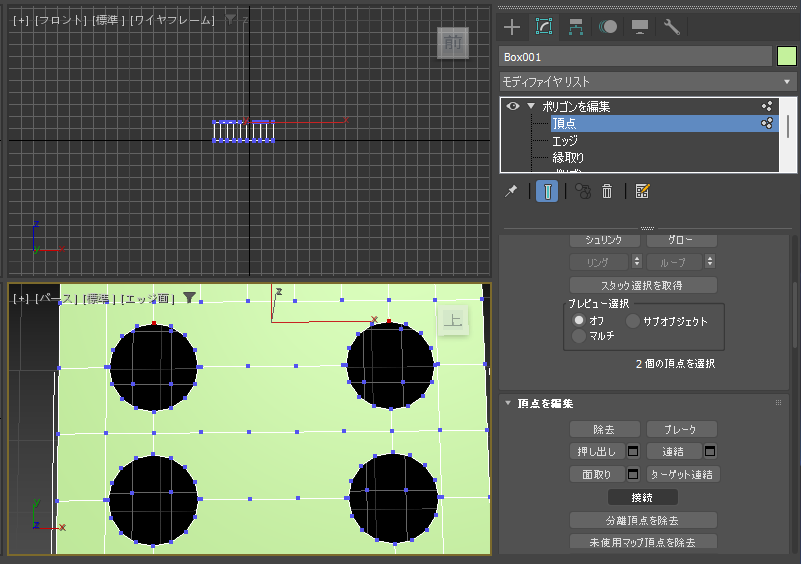Click 分離頂点を除去 button
The width and height of the screenshot is (801, 564).
click(x=643, y=520)
